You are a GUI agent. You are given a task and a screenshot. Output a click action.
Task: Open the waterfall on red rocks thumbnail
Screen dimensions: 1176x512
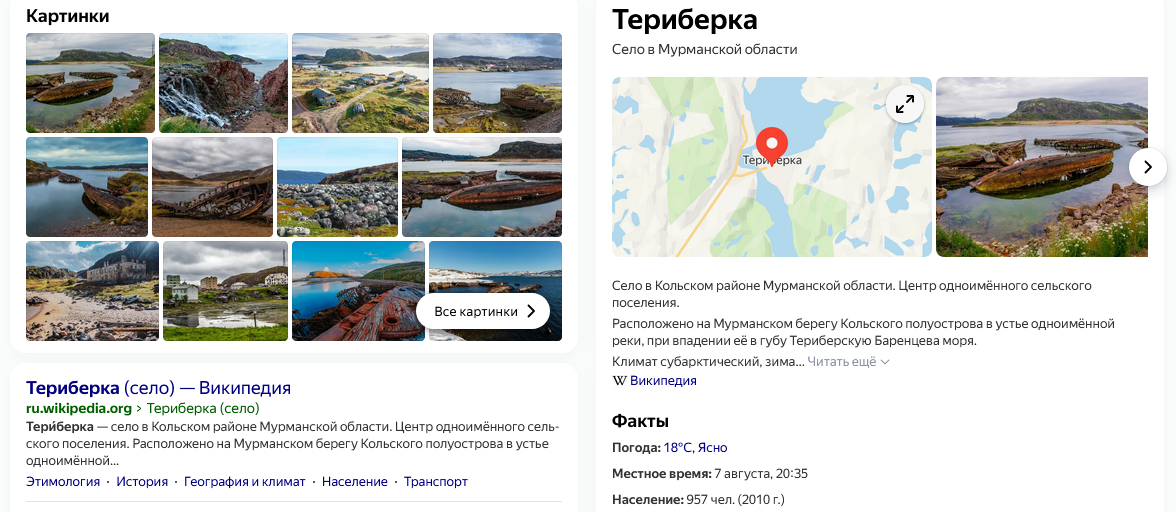224,83
